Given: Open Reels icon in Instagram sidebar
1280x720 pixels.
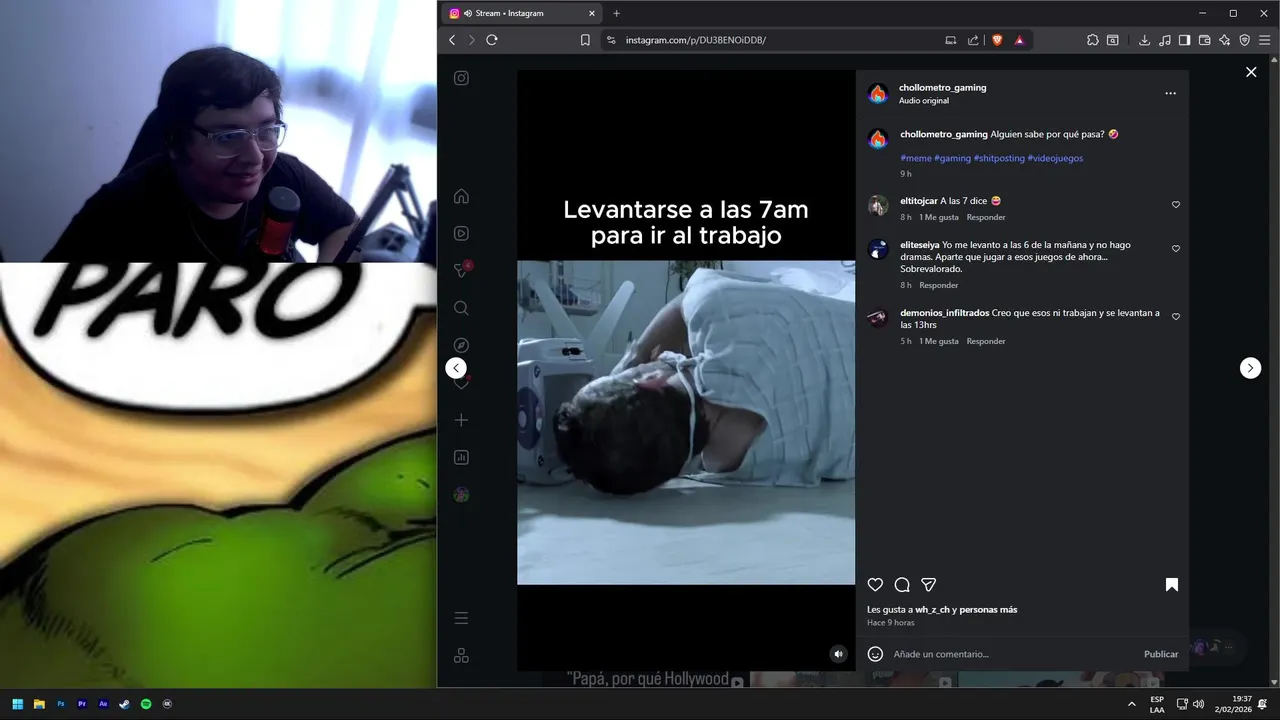Looking at the screenshot, I should [x=461, y=233].
